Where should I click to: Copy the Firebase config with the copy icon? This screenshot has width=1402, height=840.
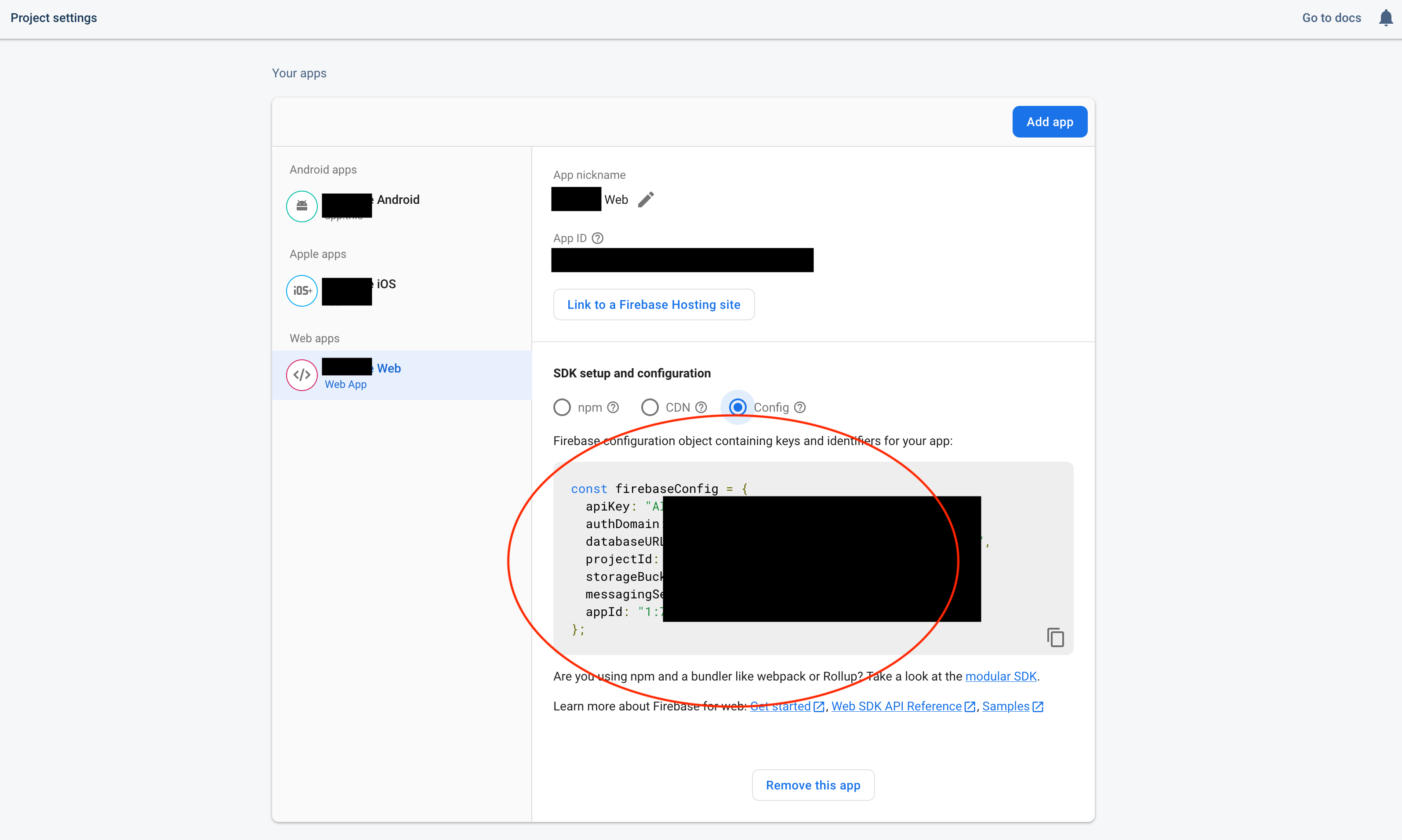1056,637
